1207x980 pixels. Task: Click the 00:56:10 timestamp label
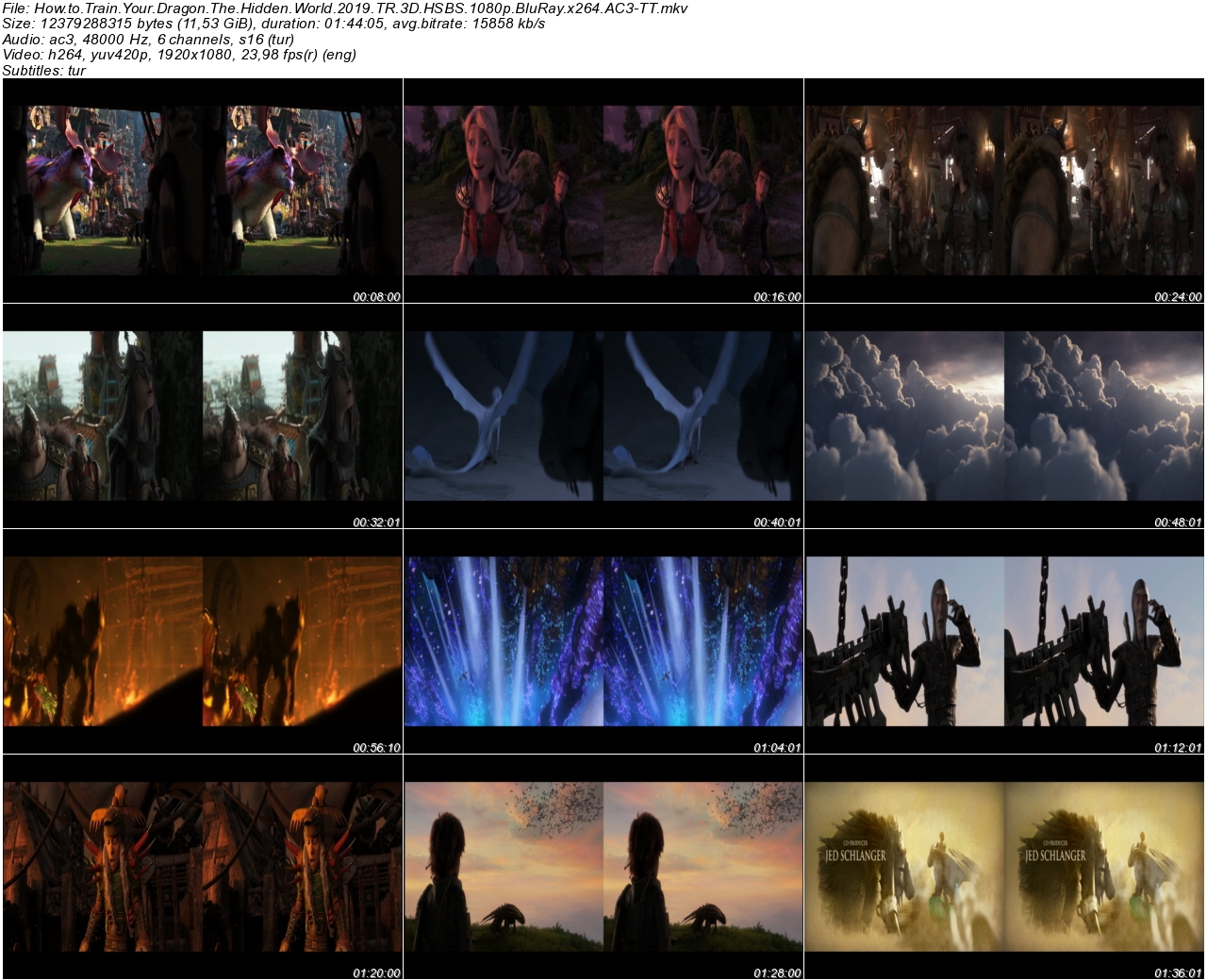377,747
